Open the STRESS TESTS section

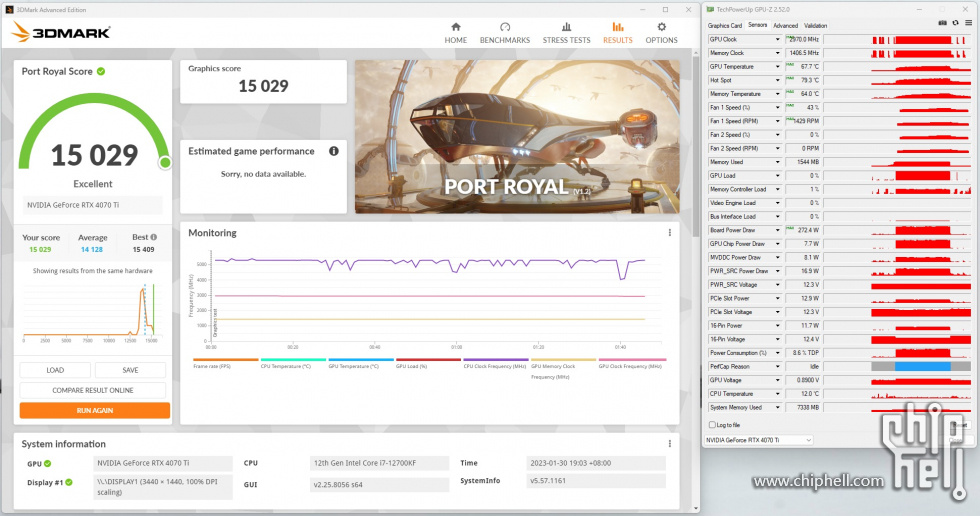coord(566,33)
